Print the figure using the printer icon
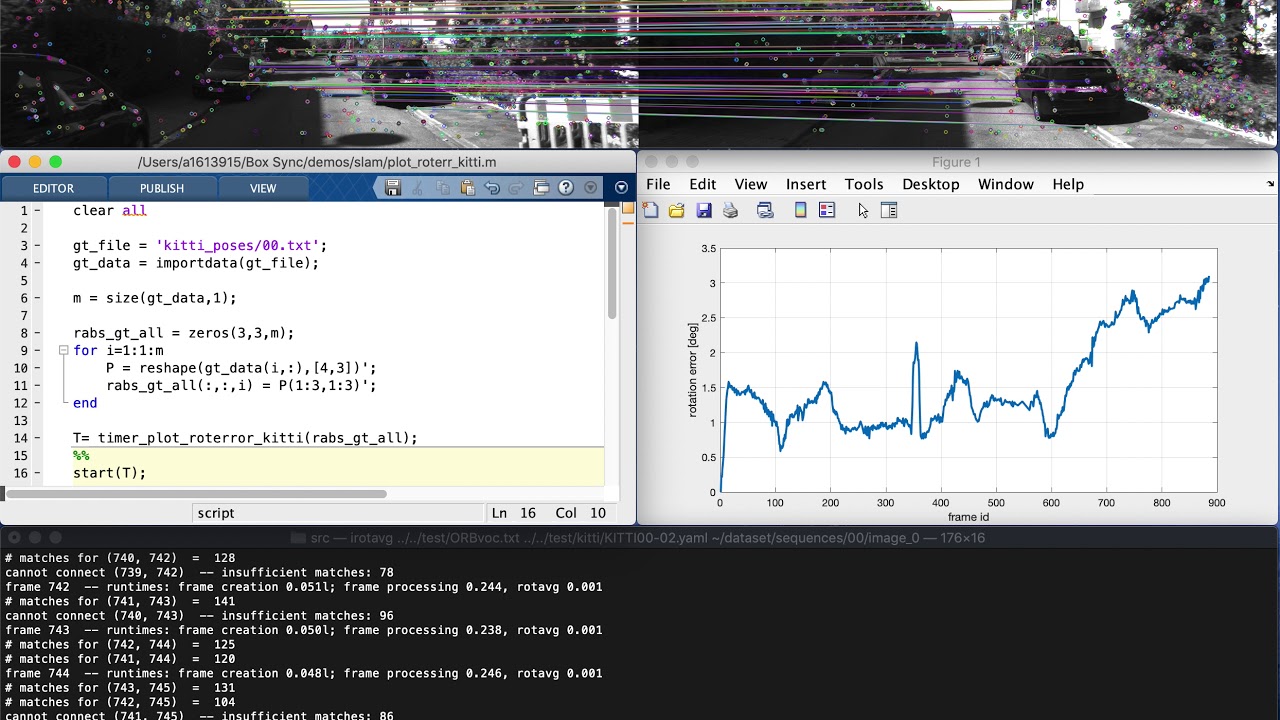This screenshot has height=720, width=1280. pyautogui.click(x=731, y=210)
